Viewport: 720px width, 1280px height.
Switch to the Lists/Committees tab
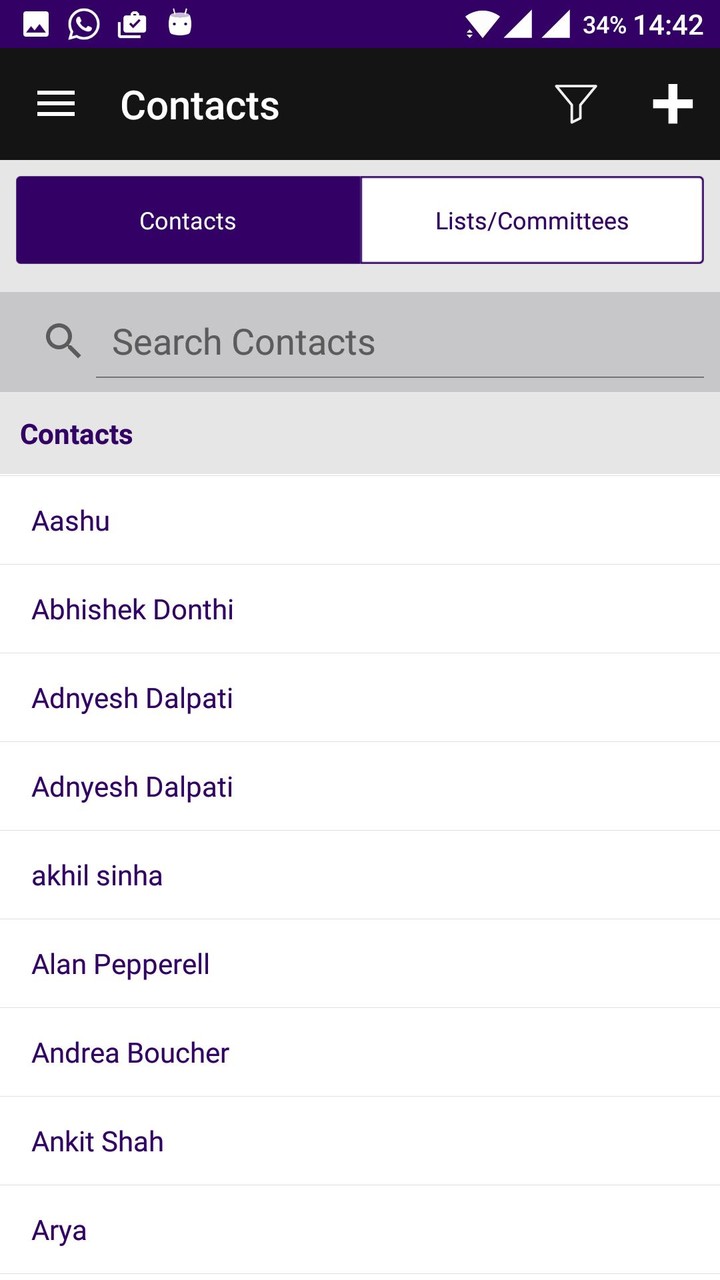click(532, 221)
